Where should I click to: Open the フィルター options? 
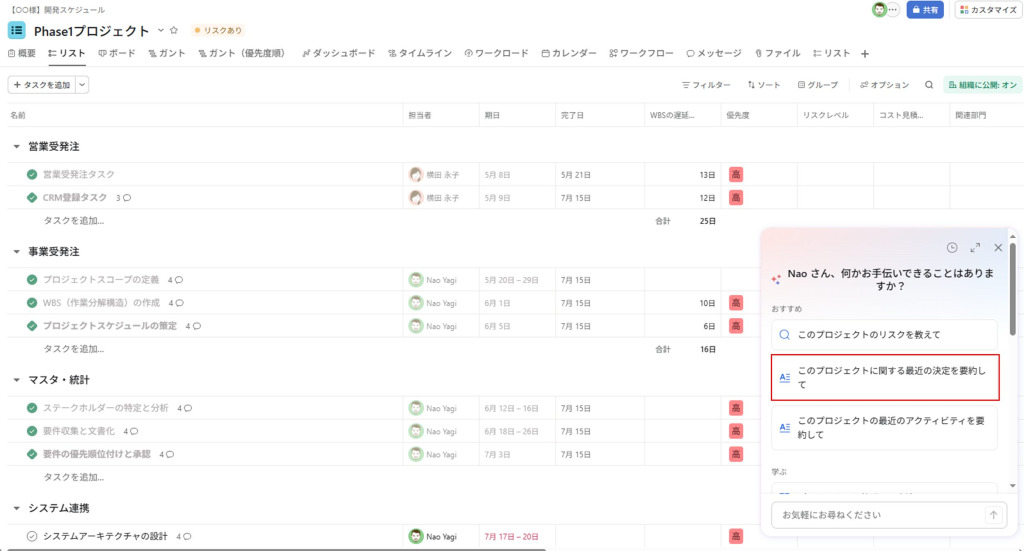706,85
